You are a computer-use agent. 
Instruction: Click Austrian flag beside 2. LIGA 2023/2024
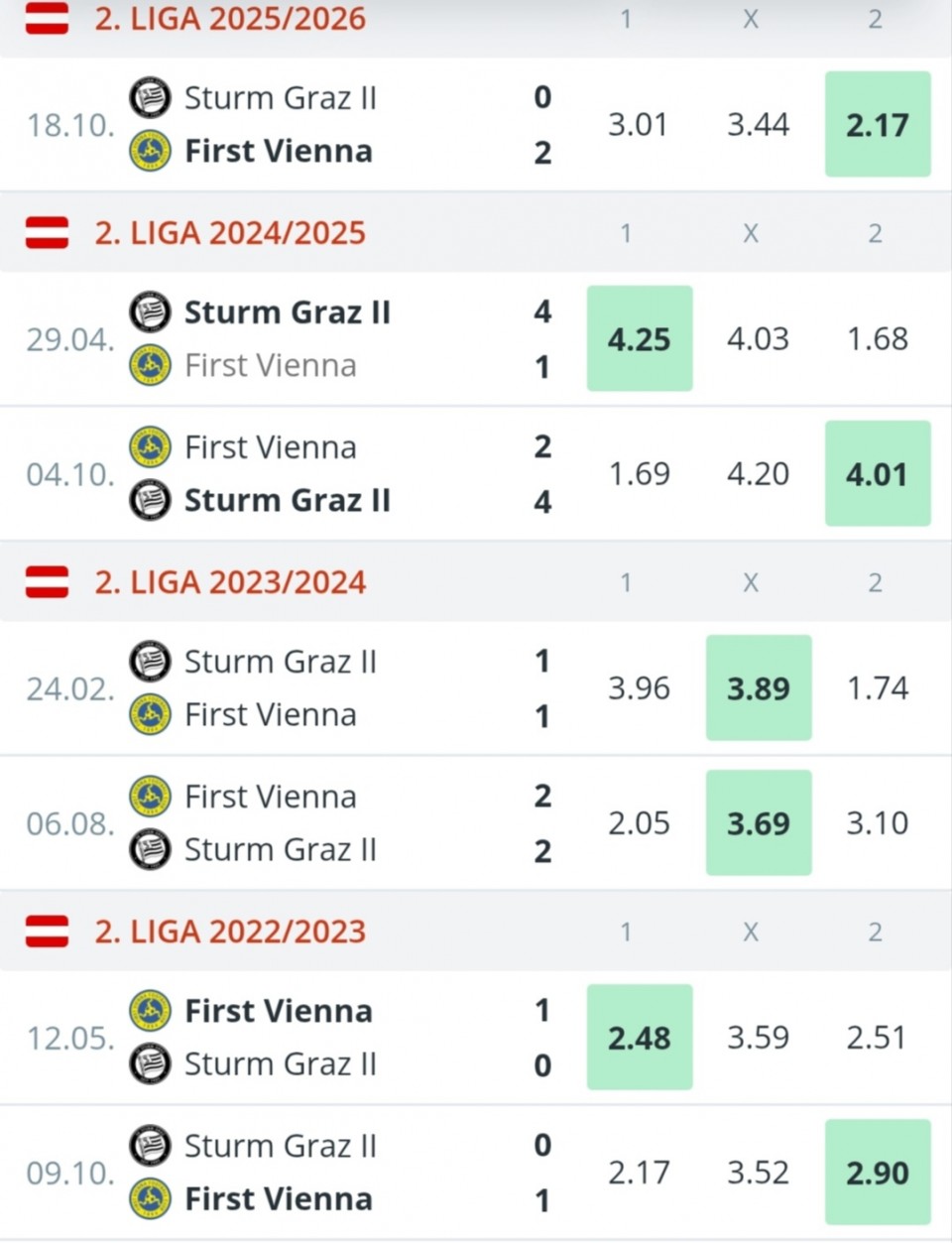47,582
